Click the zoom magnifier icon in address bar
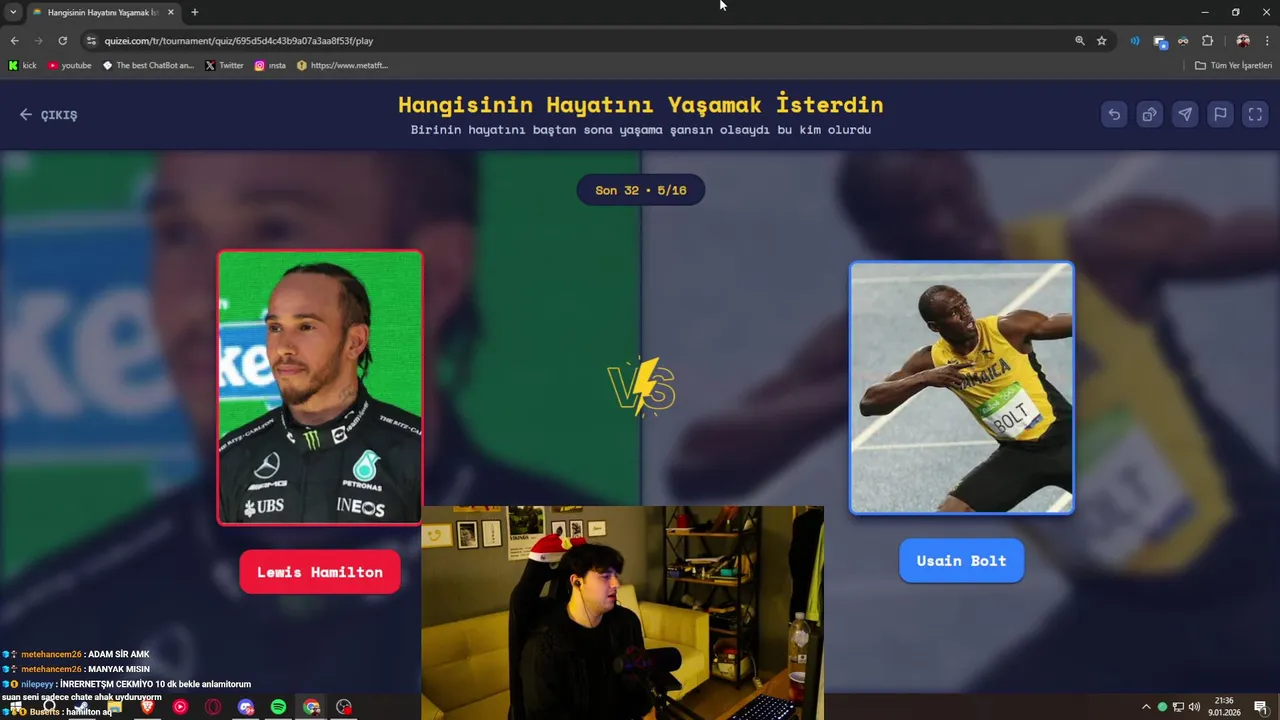This screenshot has height=720, width=1280. [x=1080, y=41]
